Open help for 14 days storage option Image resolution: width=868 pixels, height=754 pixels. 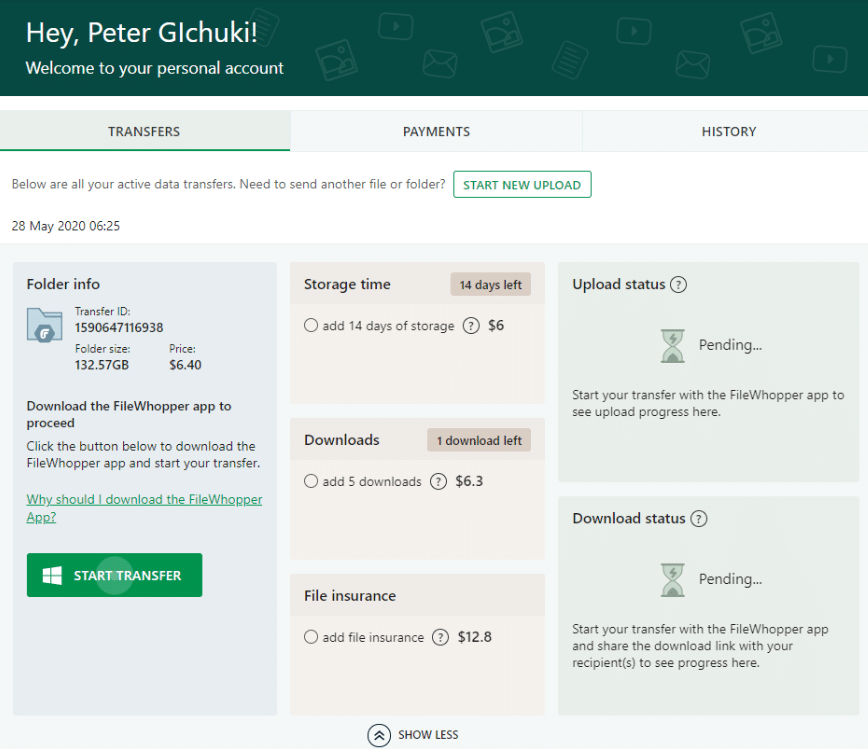coord(471,326)
